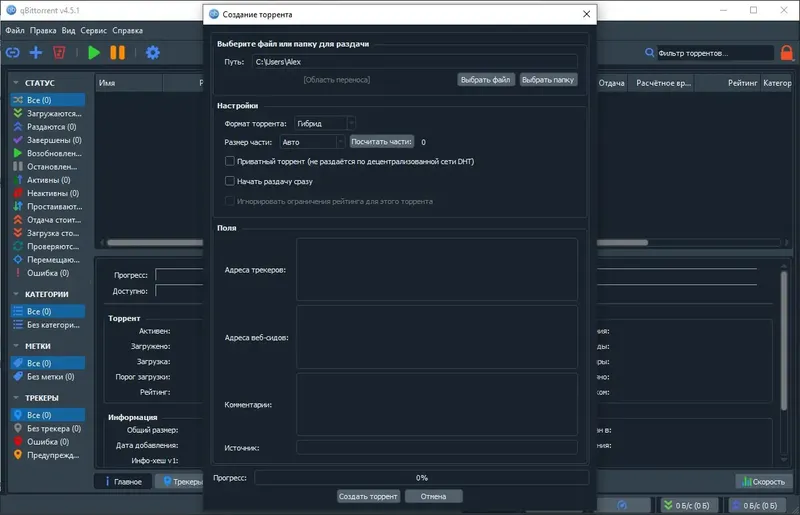Click the Адреса трекеров text area
Viewport: 800px width, 515px height.
(437, 269)
